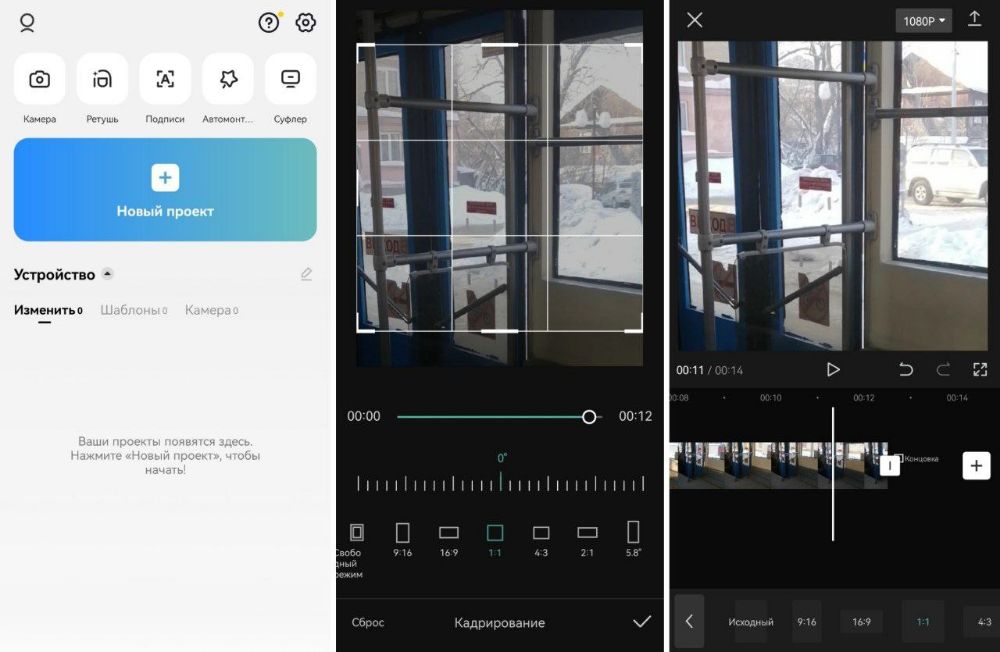Select 9:16 crop ratio icon

click(x=402, y=532)
